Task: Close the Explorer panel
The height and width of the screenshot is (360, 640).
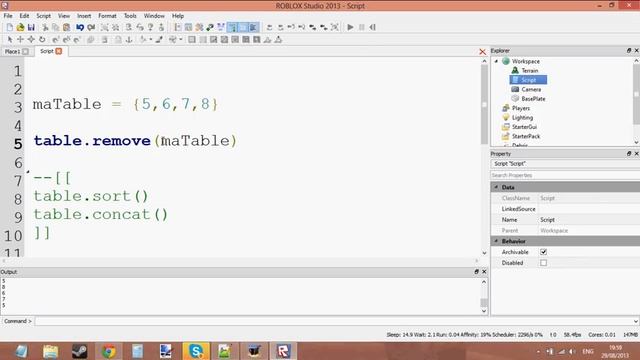Action: 636,51
